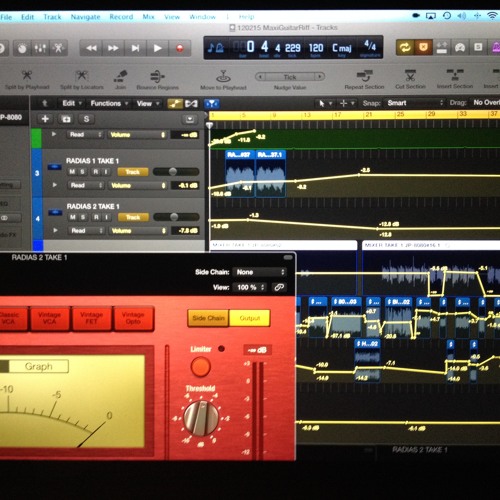Mute the RADIAS 1 TAKE 1 track
The height and width of the screenshot is (500, 500).
72,172
